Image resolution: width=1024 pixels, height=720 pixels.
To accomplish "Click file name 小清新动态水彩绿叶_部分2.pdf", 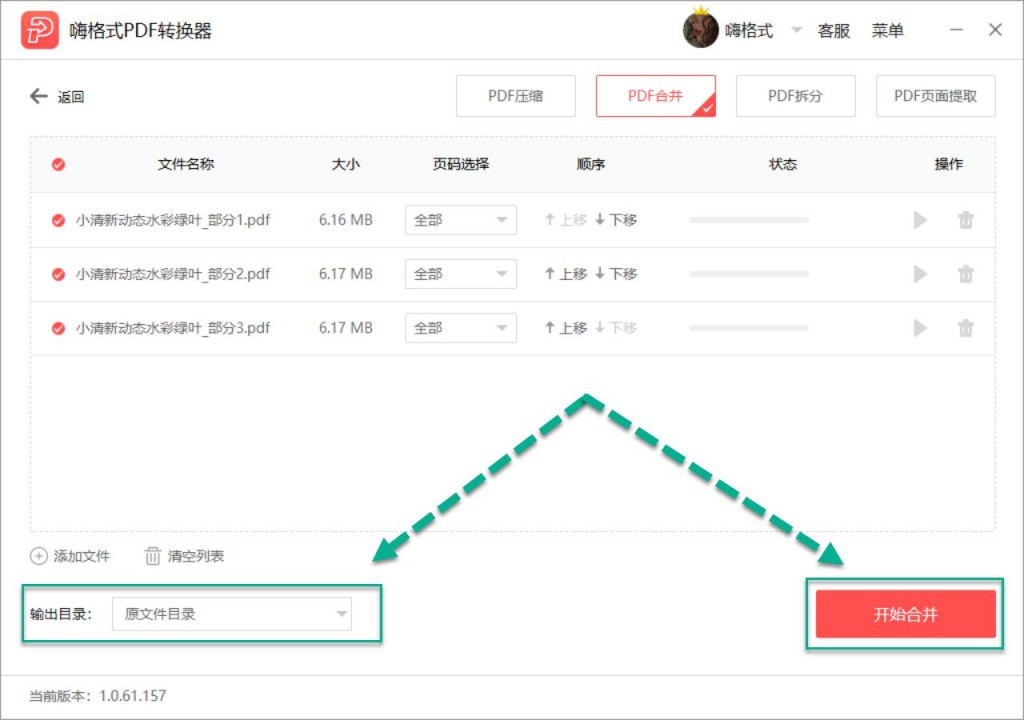I will (x=172, y=274).
